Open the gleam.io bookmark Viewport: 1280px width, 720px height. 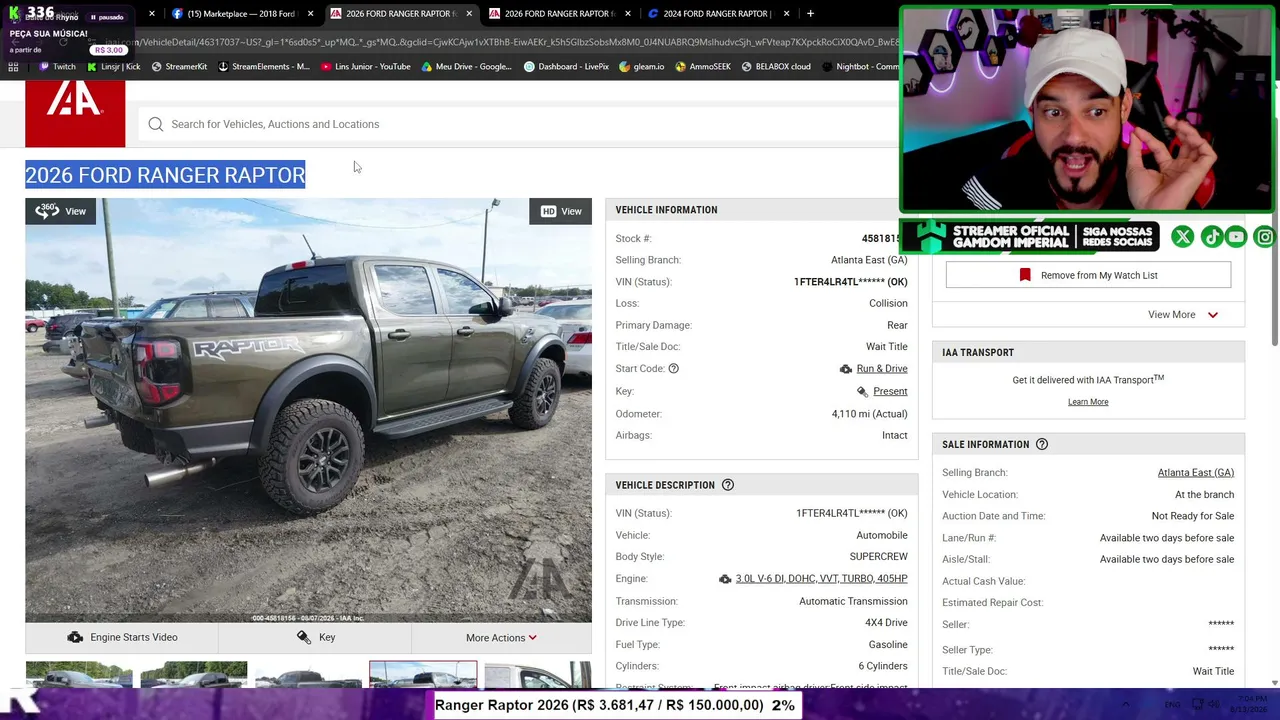coord(642,67)
